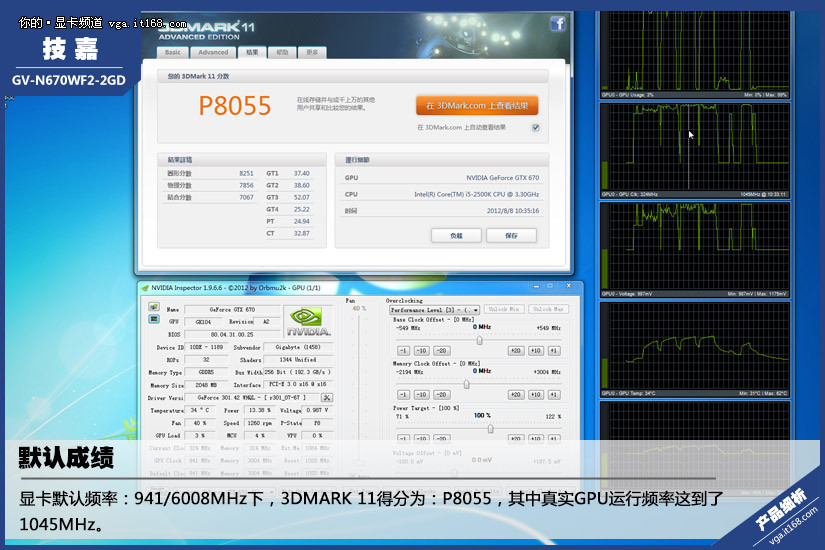Click the GT3 result 52.07

click(301, 197)
